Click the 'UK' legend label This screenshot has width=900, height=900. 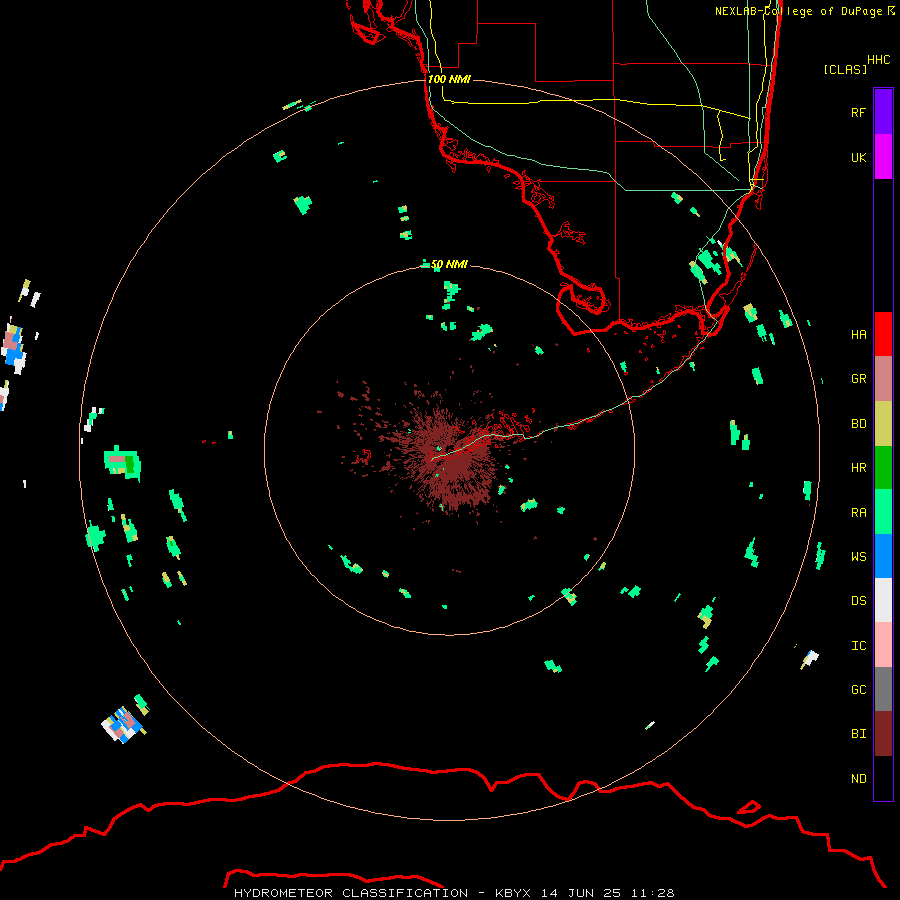click(x=859, y=158)
